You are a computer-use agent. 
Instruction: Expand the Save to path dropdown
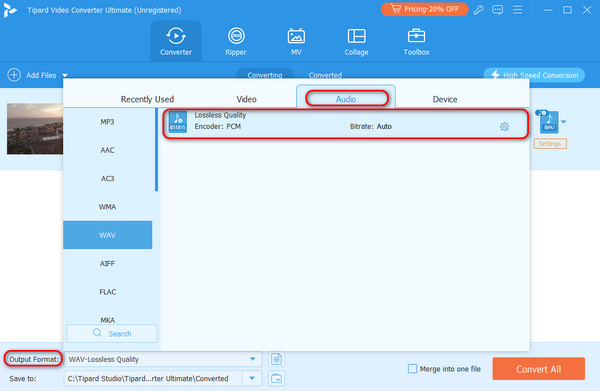click(252, 378)
